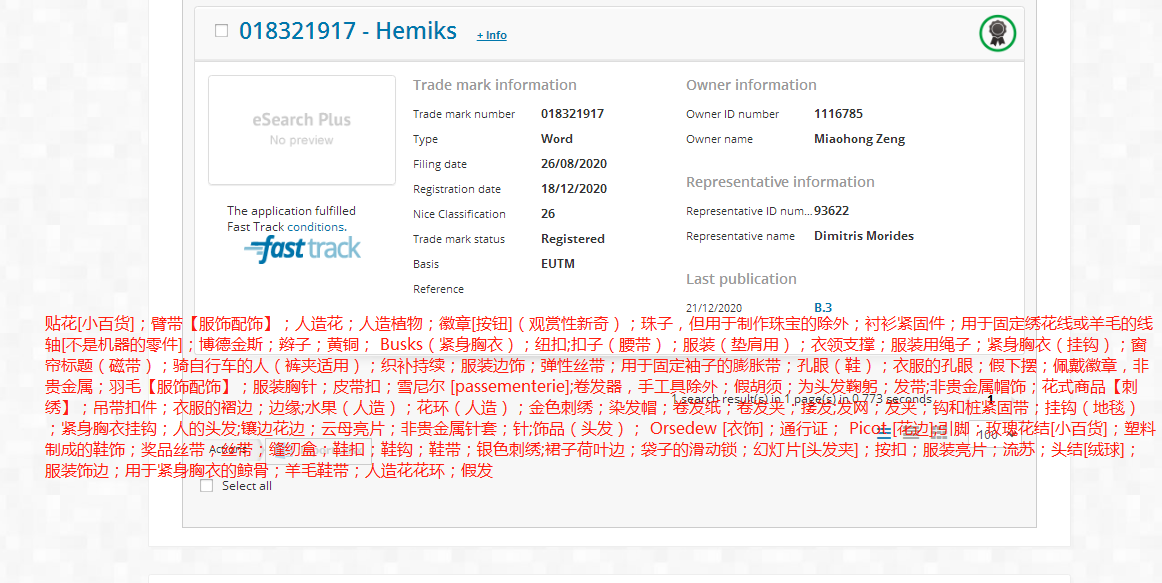The image size is (1162, 583).
Task: Expand details with the + Info link
Action: 491,35
